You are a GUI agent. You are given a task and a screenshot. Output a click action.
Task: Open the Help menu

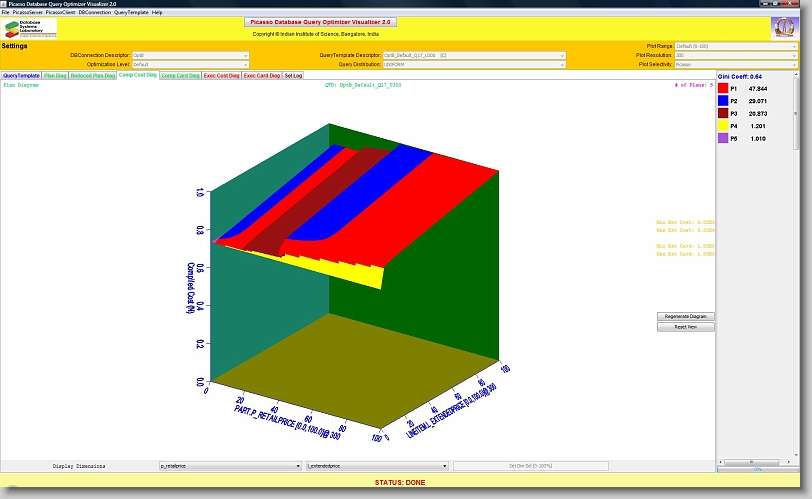pos(157,12)
